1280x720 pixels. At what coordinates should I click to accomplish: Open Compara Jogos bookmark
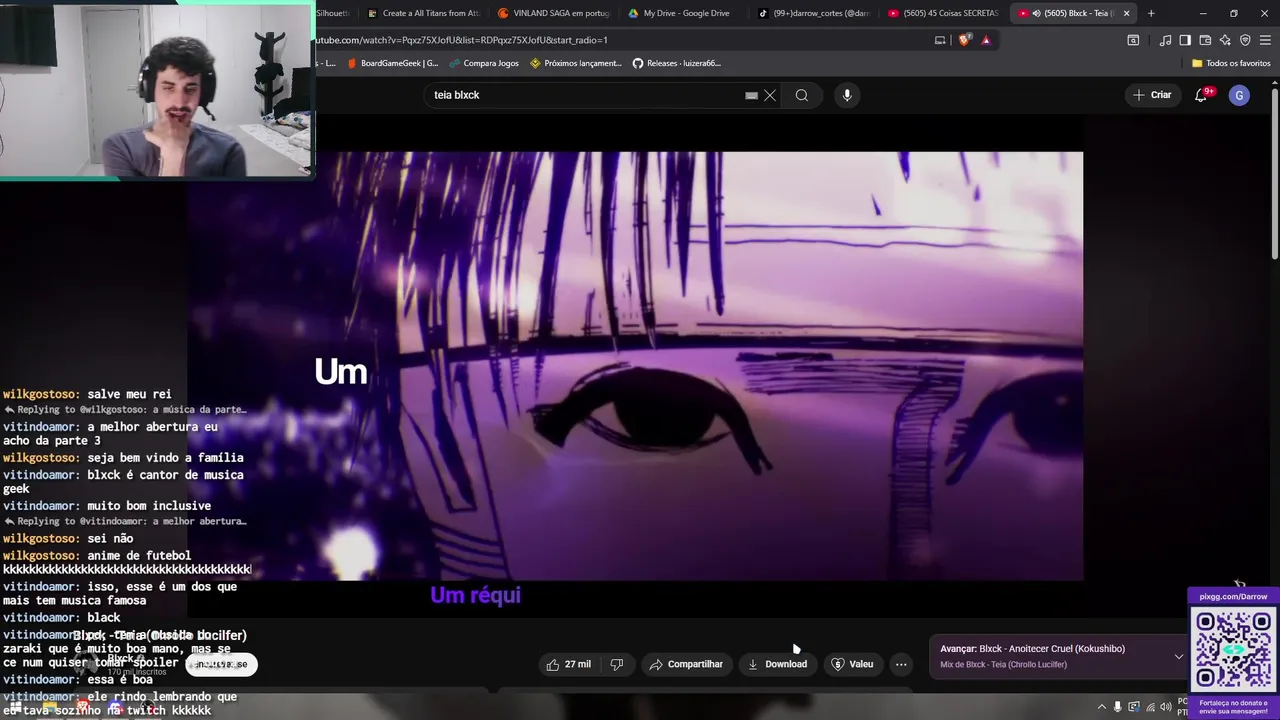483,63
